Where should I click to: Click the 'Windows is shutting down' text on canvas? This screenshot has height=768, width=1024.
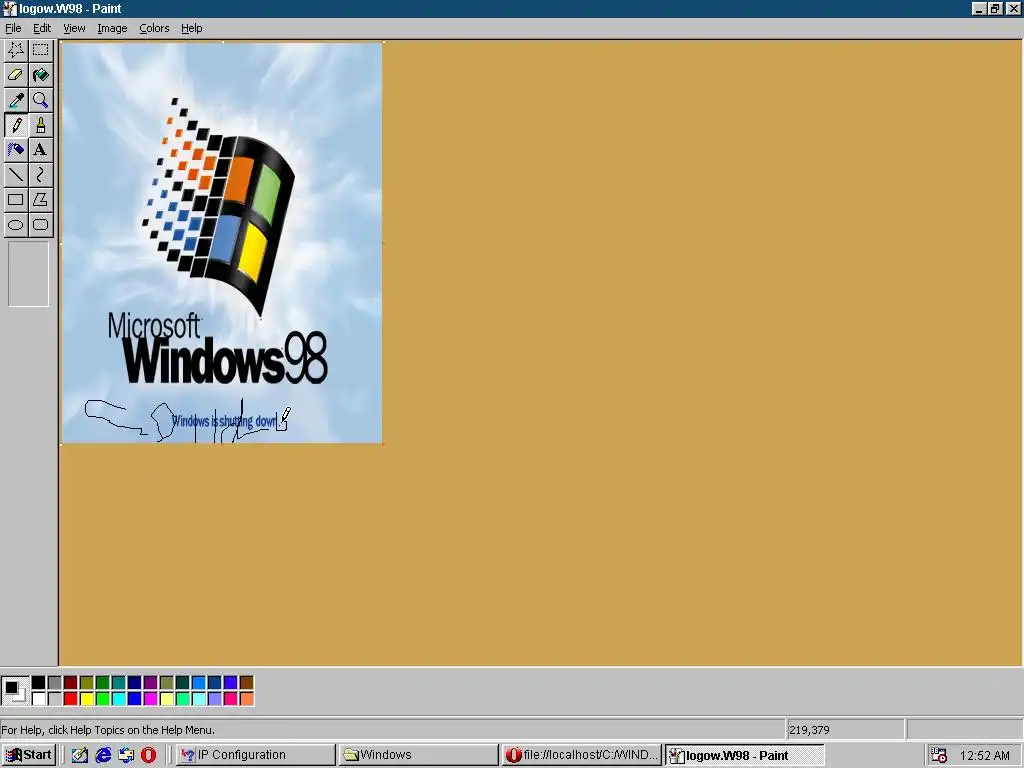point(224,421)
